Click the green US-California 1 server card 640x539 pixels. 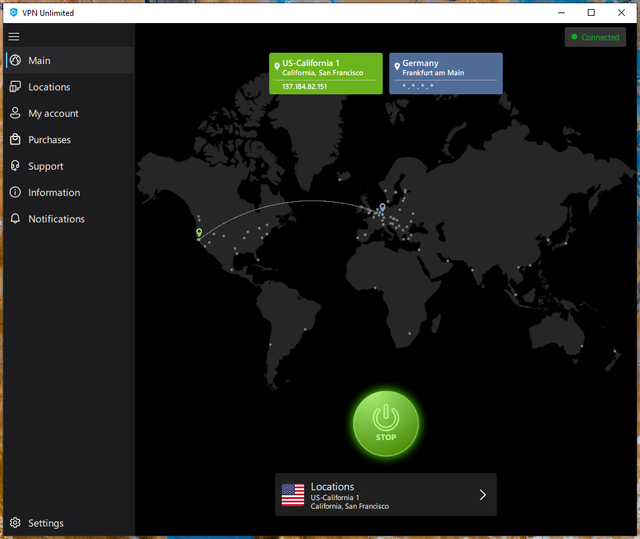tap(326, 73)
